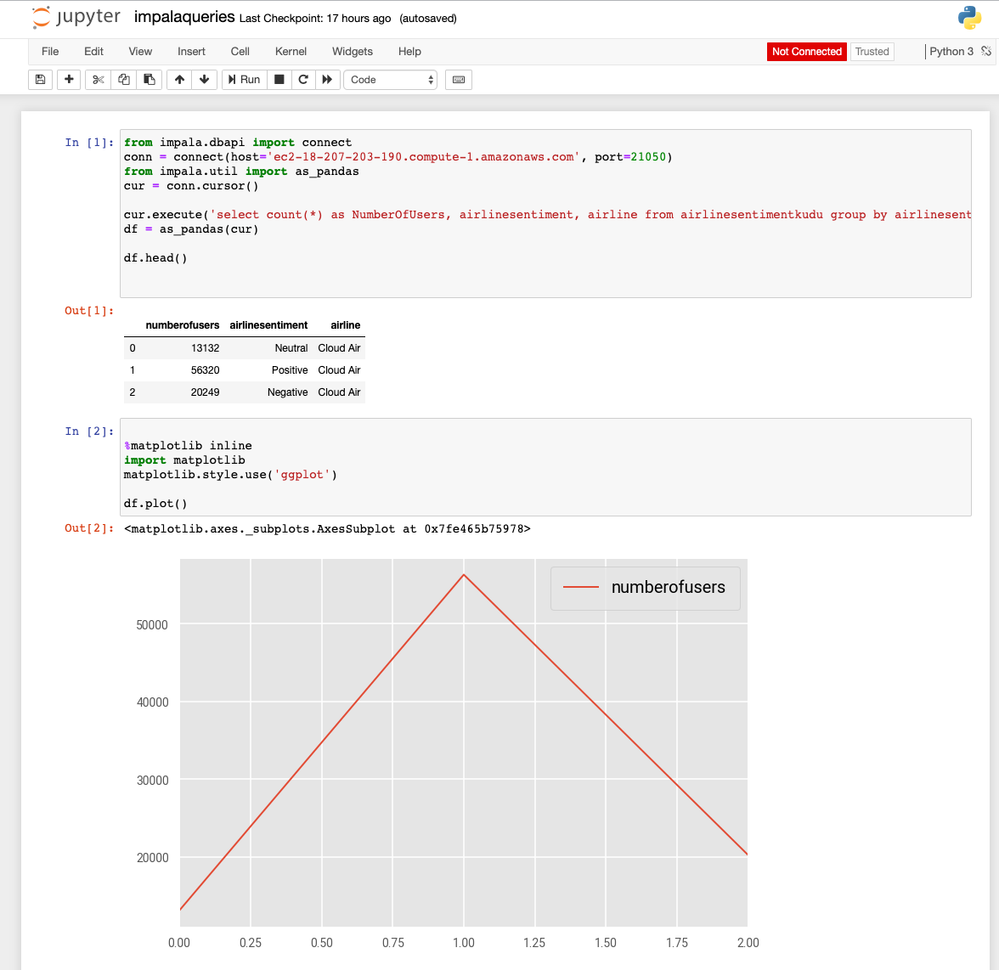Restart kernel and rerun notebook icon
Image resolution: width=999 pixels, height=970 pixels.
[327, 80]
